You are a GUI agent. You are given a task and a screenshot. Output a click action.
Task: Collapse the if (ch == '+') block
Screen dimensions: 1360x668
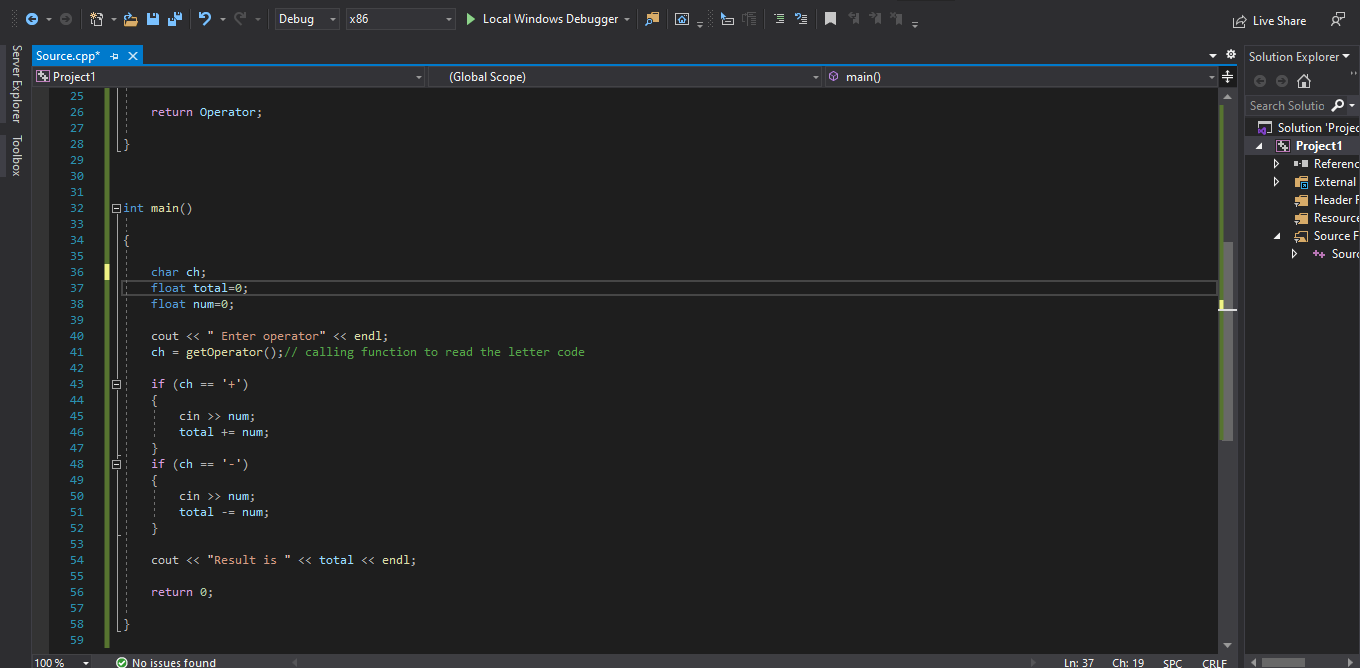coord(117,384)
